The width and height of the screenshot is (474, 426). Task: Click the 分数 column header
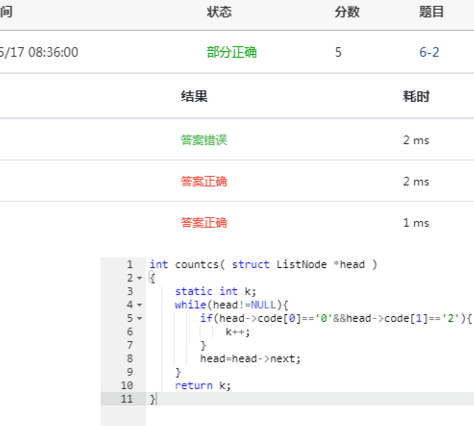(x=347, y=12)
